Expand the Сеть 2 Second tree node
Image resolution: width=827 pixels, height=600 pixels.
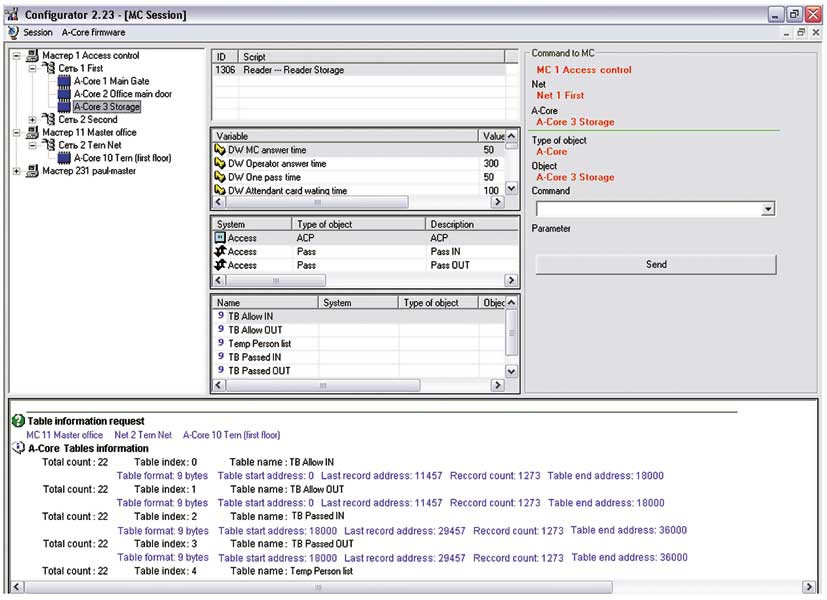33,119
